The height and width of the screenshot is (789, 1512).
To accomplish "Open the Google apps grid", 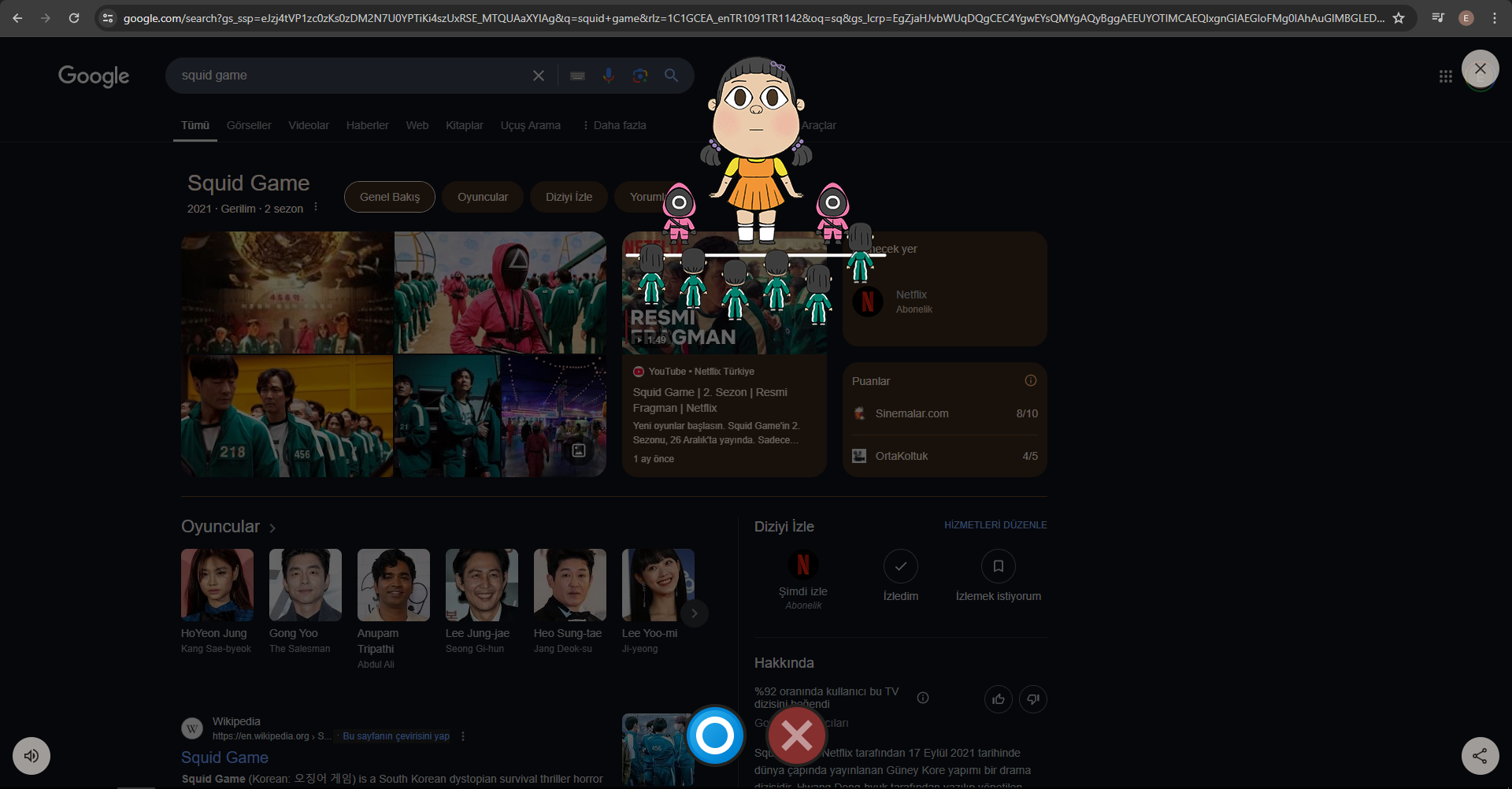I will [1446, 76].
